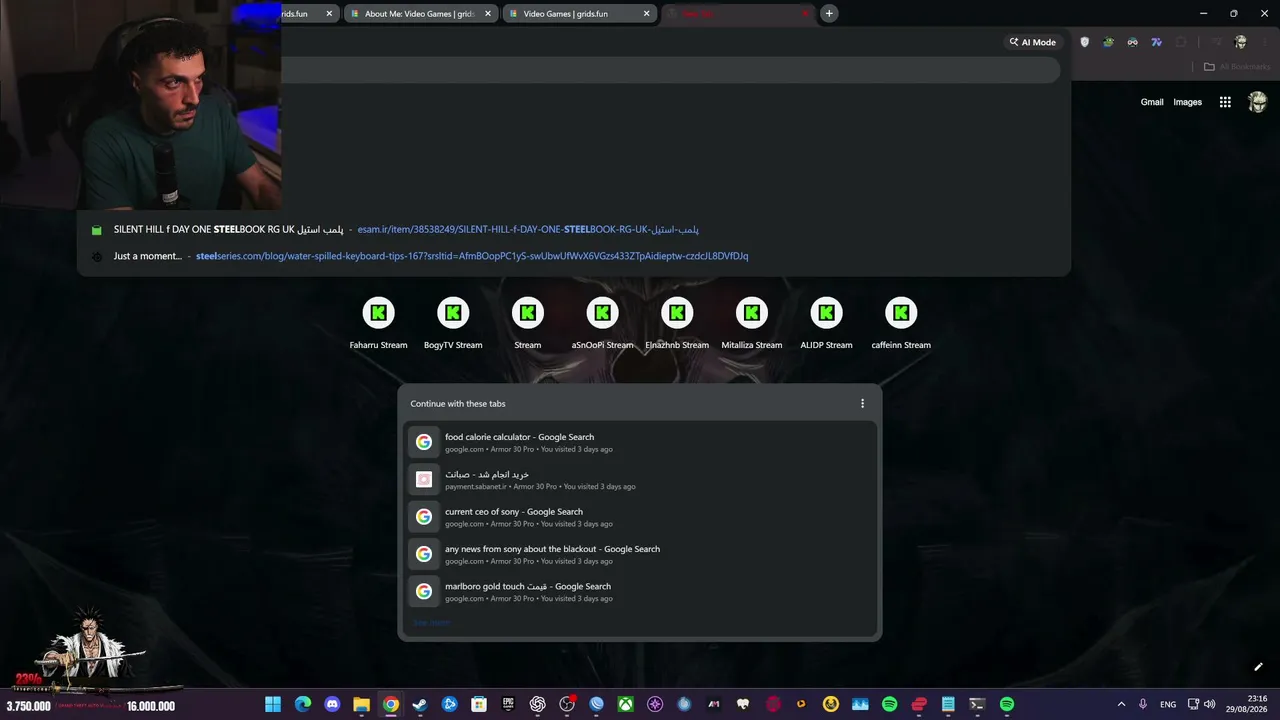
Task: Open the terminal icon on the taskbar
Action: [x=977, y=704]
